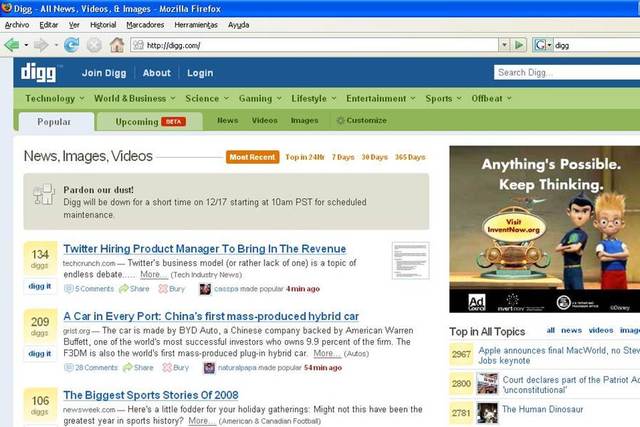Open the Archivo menu
This screenshot has height=427, width=640.
17,25
